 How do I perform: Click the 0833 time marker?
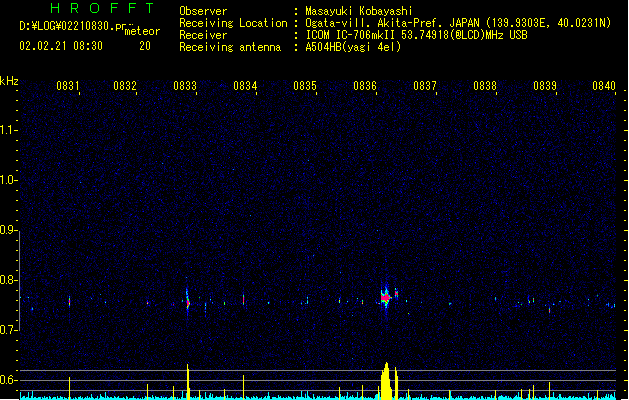click(185, 86)
